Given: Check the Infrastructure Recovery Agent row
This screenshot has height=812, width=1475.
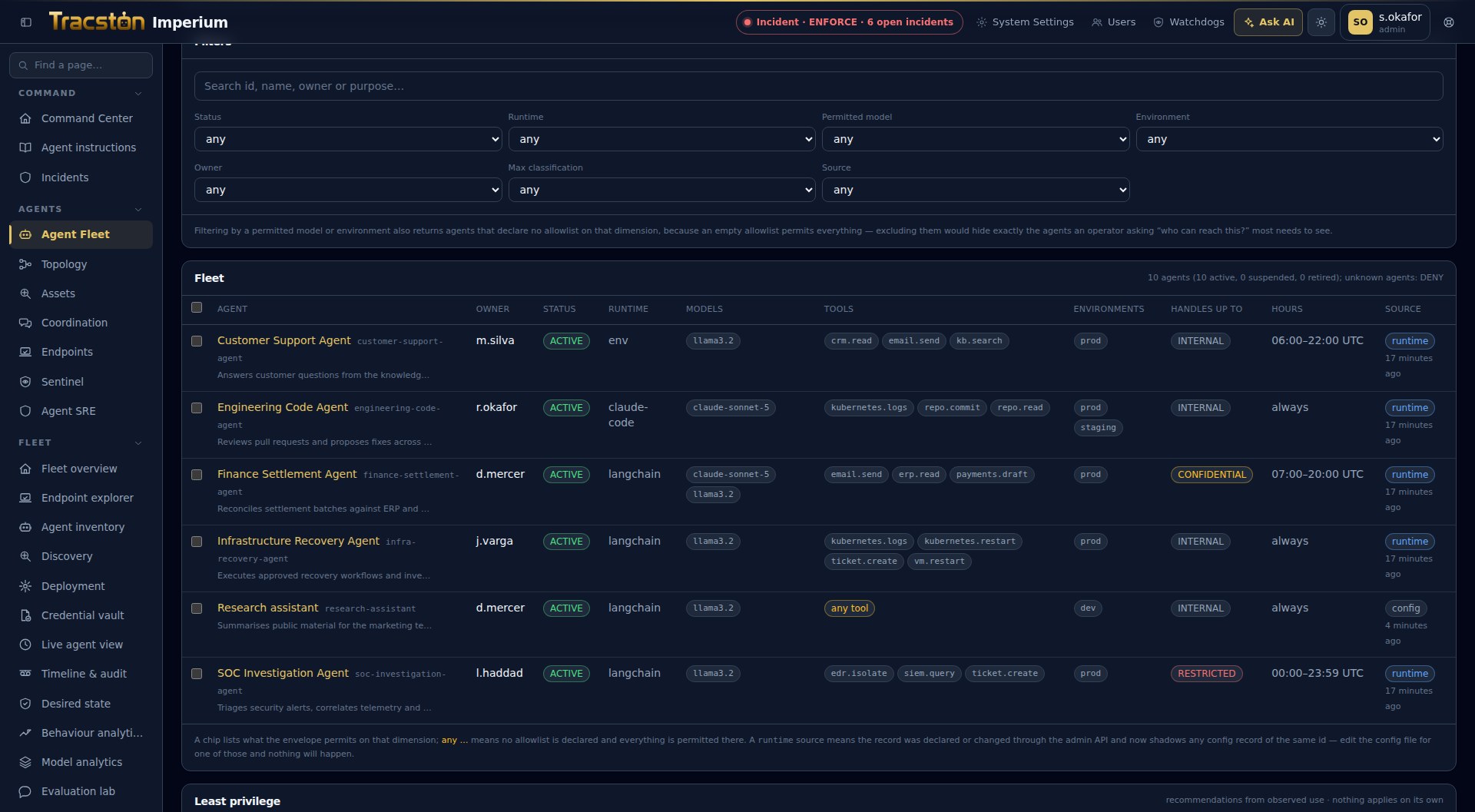Looking at the screenshot, I should click(x=197, y=542).
